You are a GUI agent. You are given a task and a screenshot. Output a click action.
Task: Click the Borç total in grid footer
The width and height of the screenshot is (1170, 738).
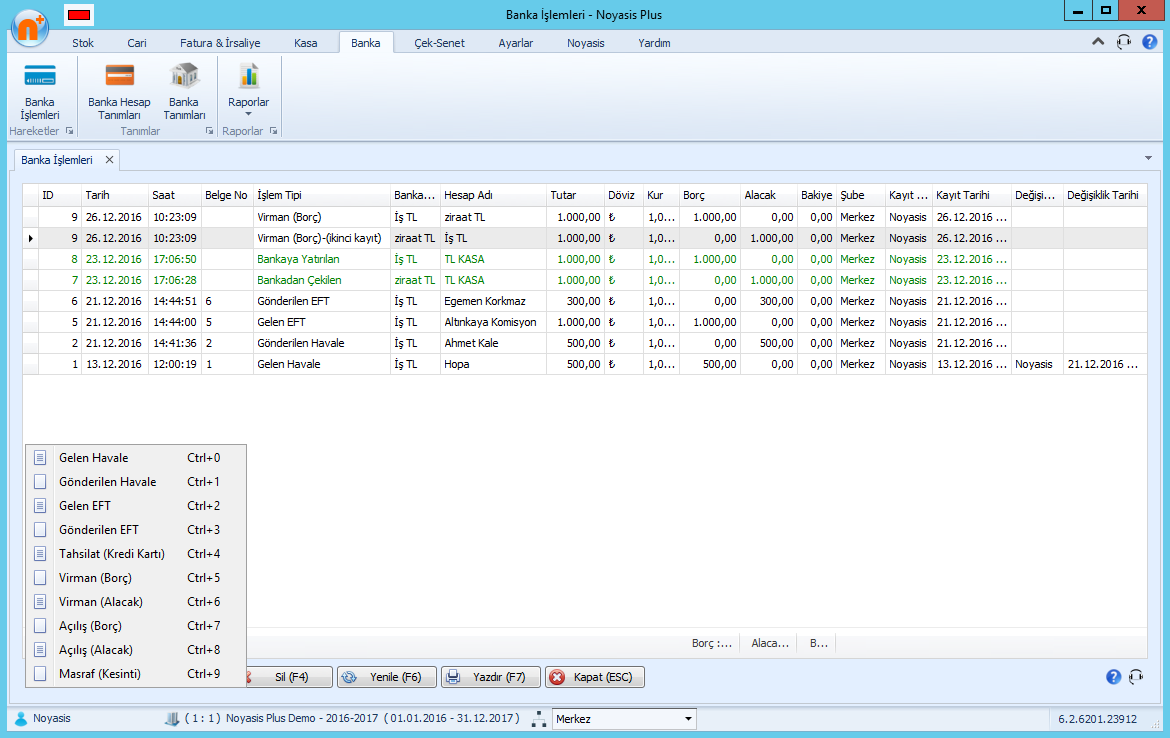[x=712, y=642]
